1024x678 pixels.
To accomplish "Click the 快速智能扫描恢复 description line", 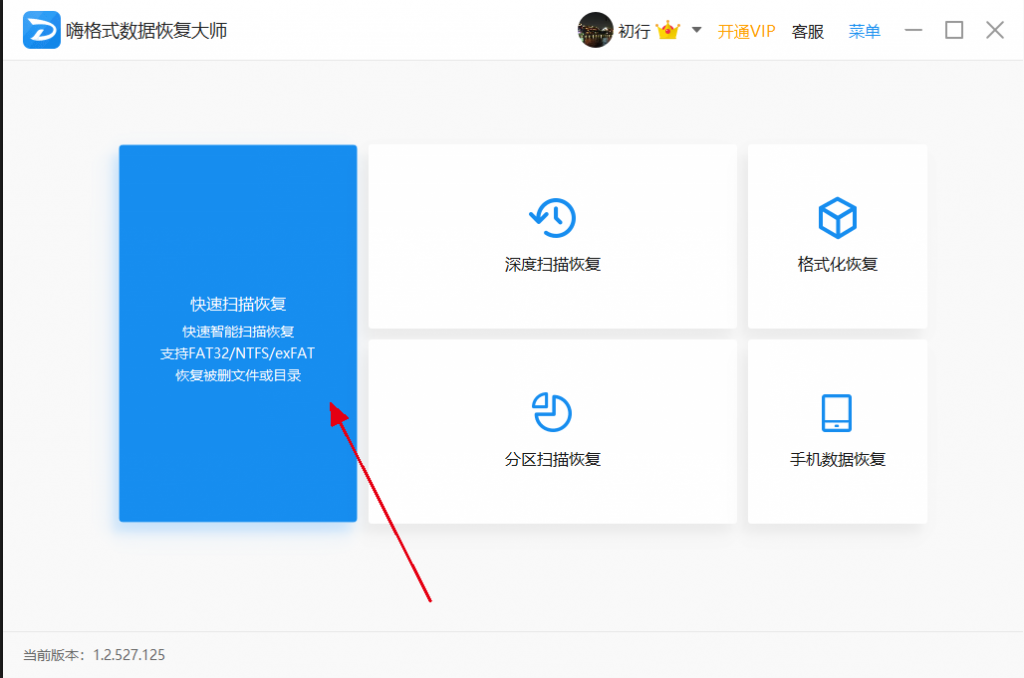I will (x=238, y=331).
